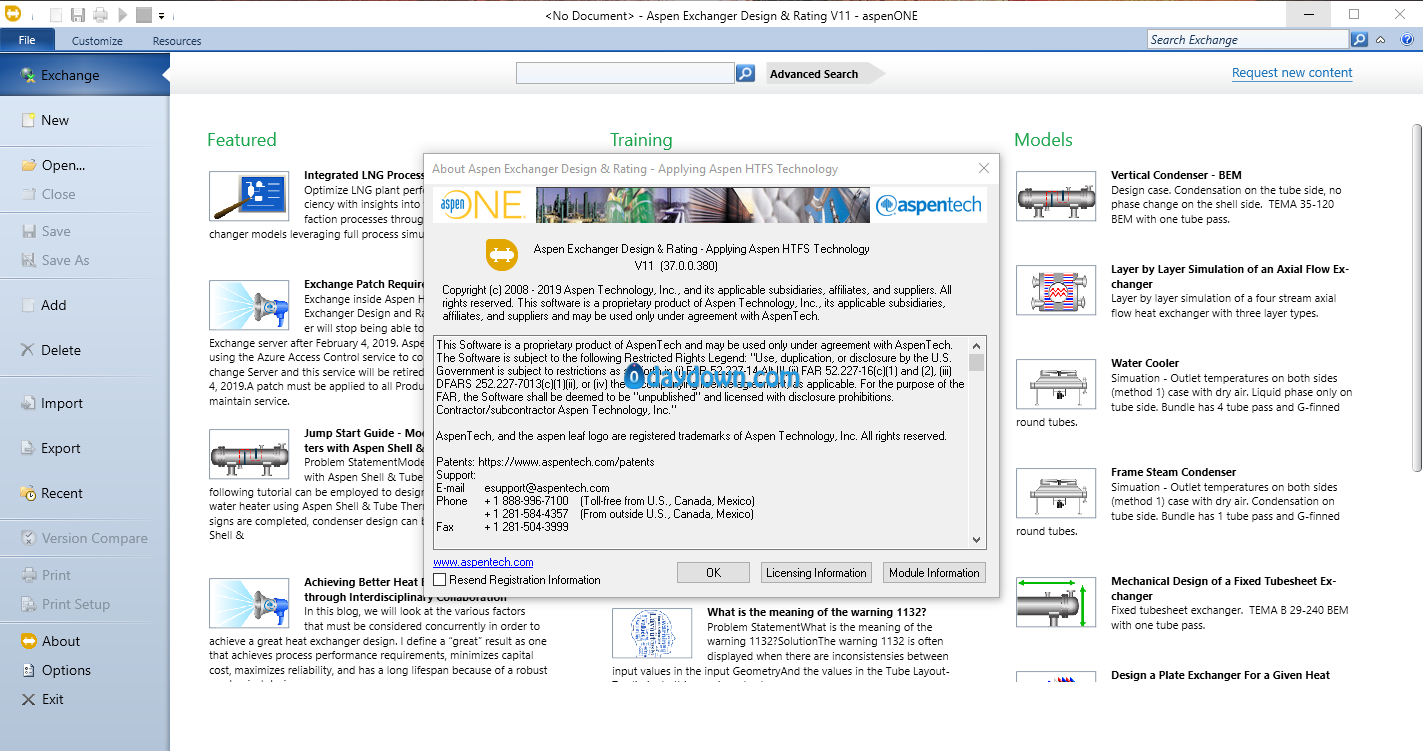Click the Water Cooler model icon
This screenshot has width=1423, height=751.
pyautogui.click(x=1055, y=384)
